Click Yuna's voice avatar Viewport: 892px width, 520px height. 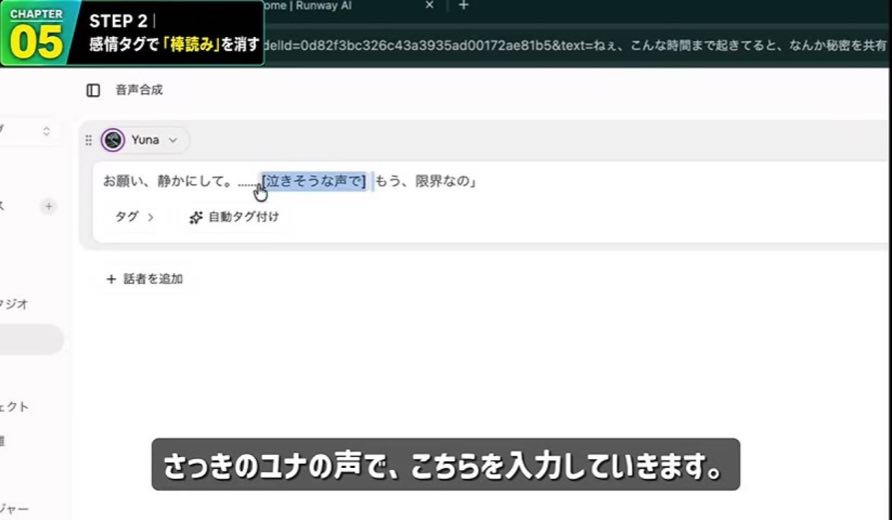(x=113, y=140)
